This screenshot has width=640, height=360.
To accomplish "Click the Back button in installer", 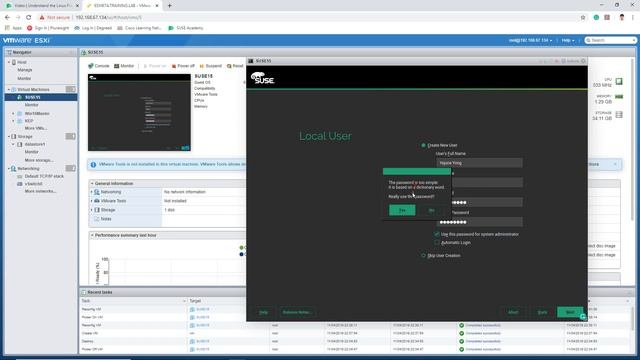I will [x=542, y=312].
